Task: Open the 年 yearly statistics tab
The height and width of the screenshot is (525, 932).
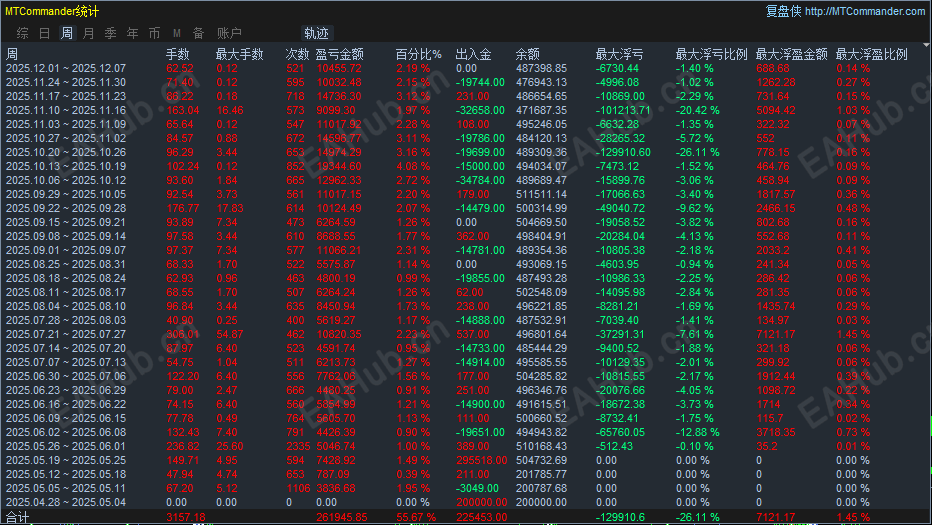Action: [133, 33]
